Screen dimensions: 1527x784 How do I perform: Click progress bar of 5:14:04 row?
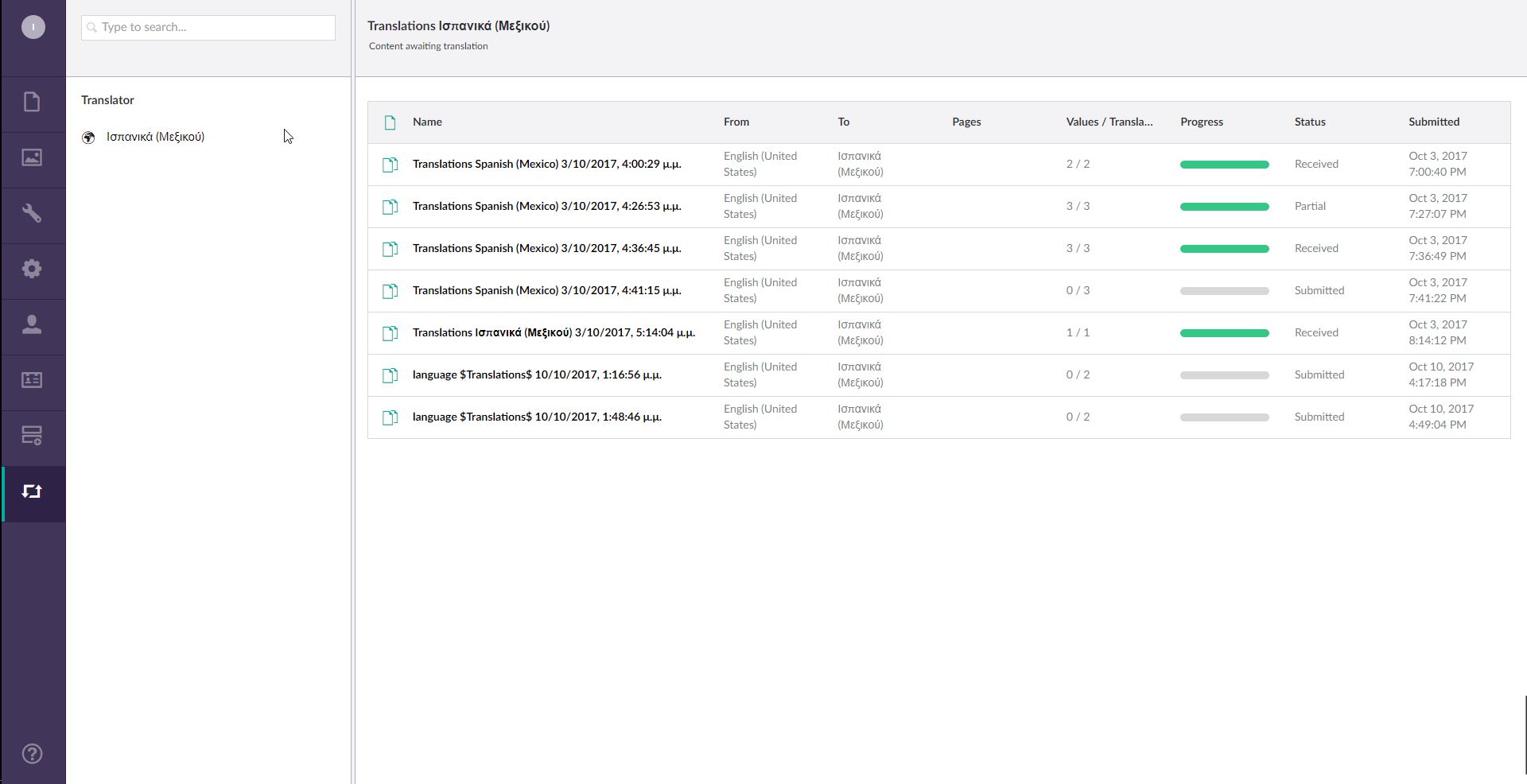coord(1225,333)
